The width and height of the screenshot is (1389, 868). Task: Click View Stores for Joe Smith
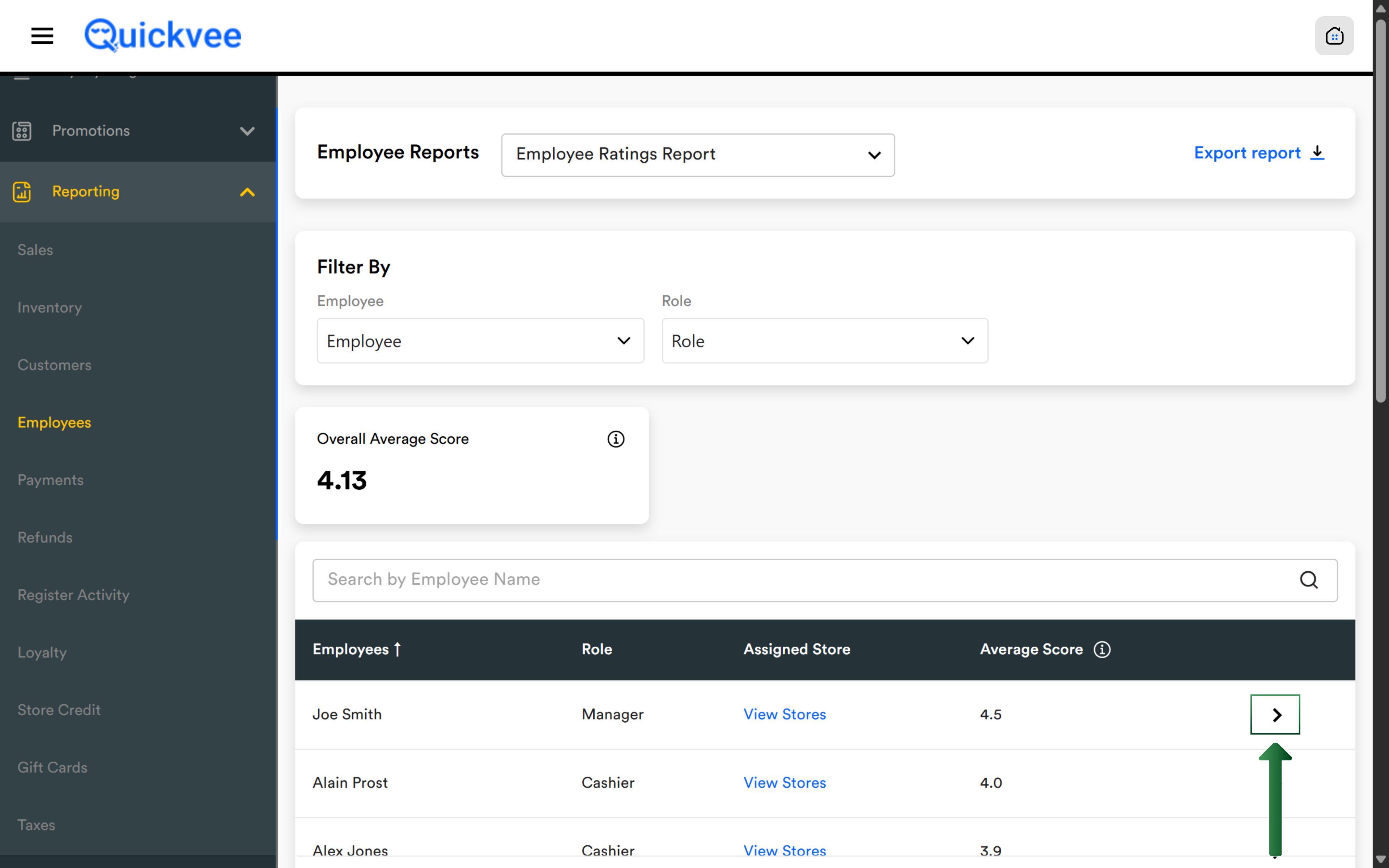[x=784, y=714]
